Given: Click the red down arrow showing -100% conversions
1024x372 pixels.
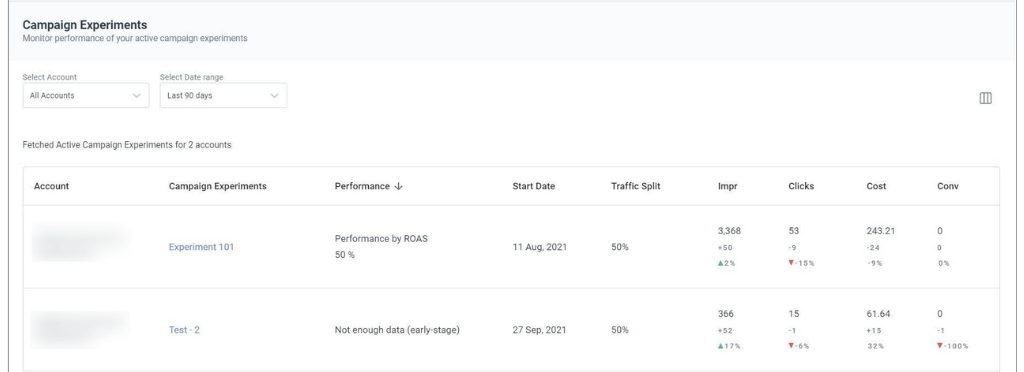Looking at the screenshot, I should [940, 347].
